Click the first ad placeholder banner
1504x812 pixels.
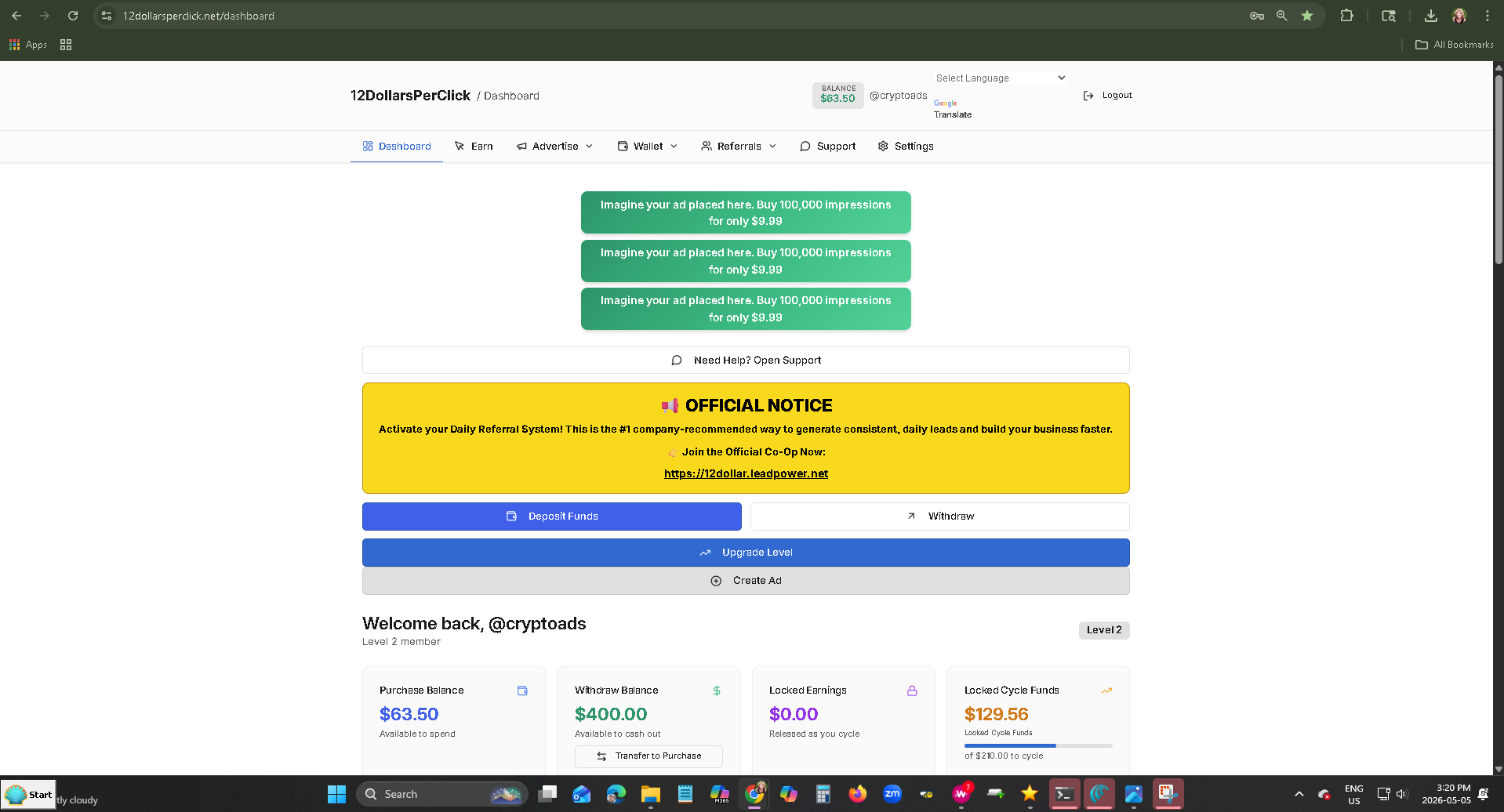click(746, 212)
